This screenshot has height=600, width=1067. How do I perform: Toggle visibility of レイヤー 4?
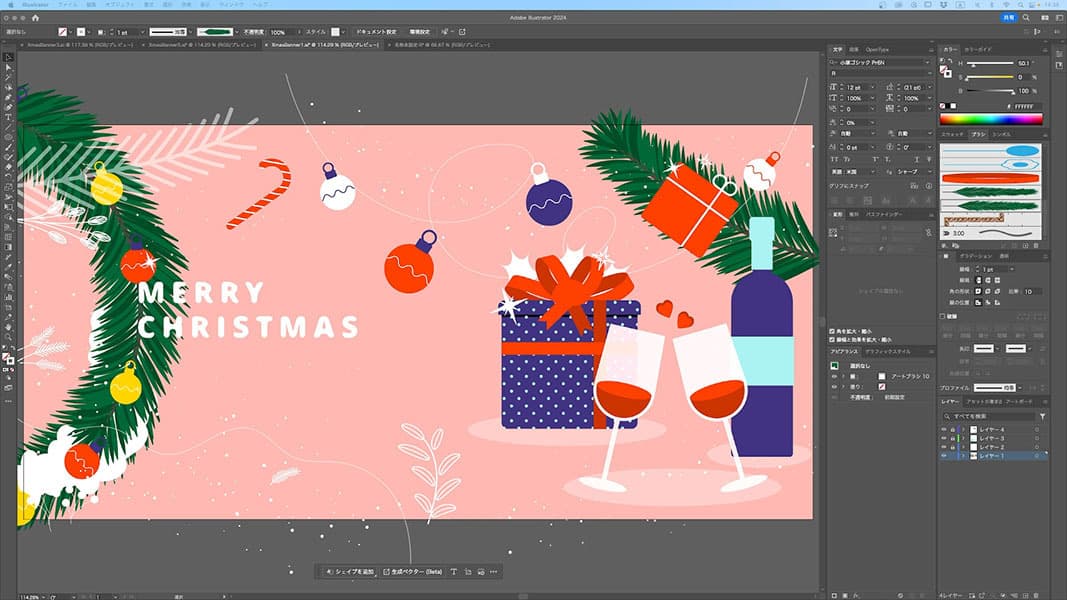[943, 429]
